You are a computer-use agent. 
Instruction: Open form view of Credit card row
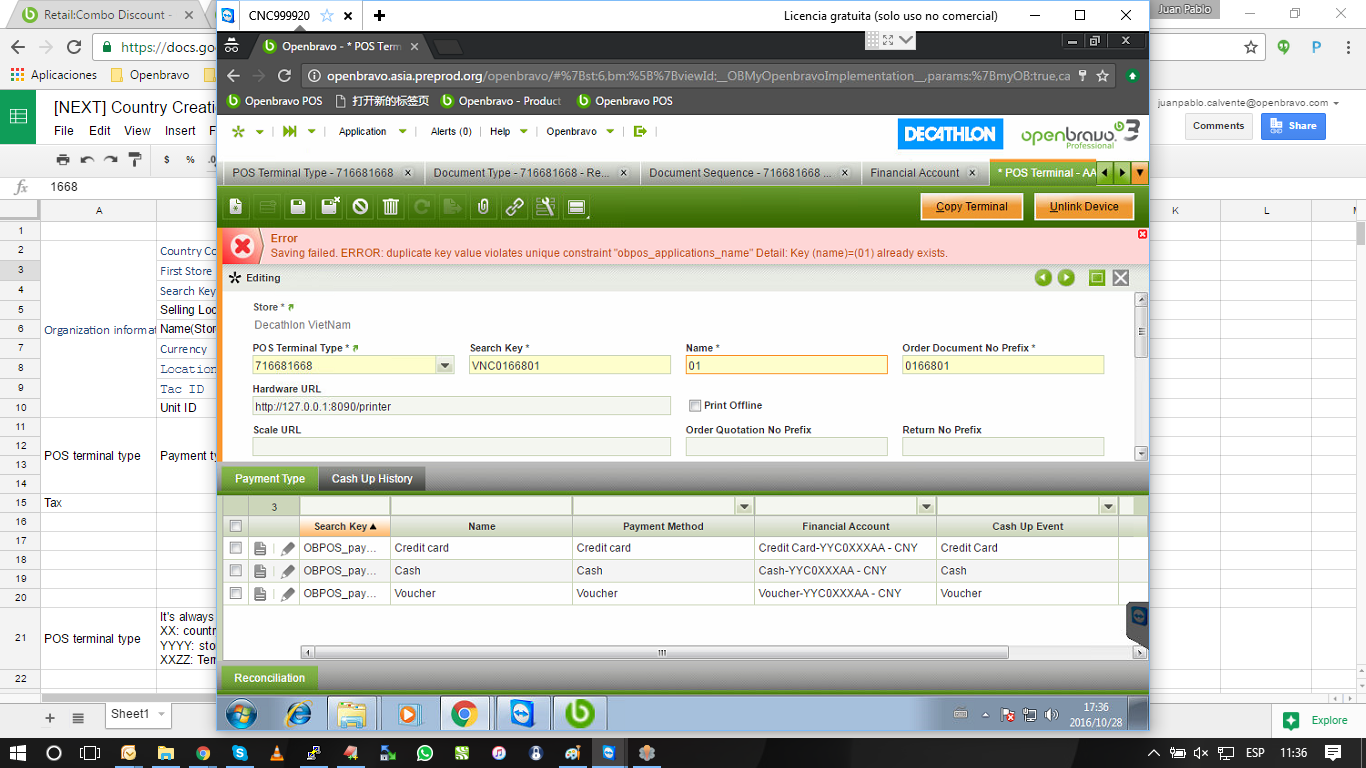260,548
